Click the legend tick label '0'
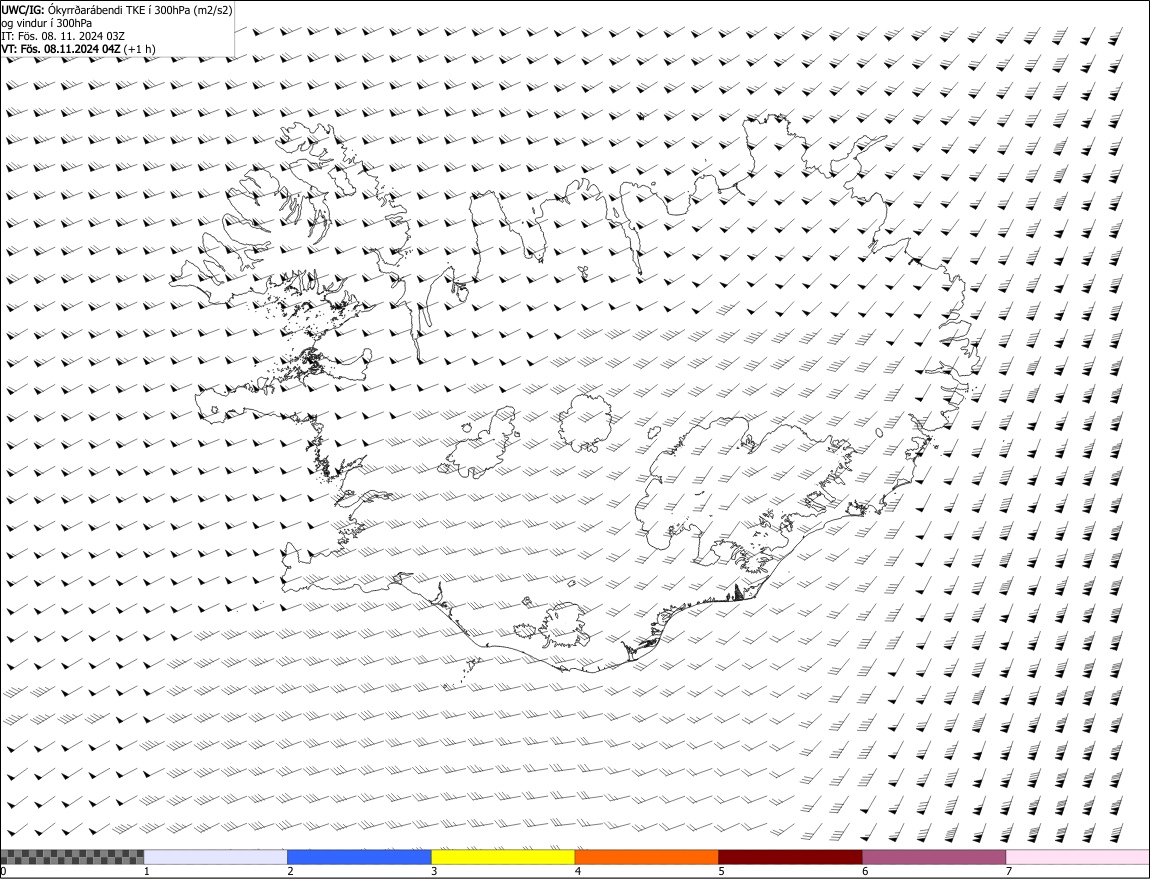 point(4,872)
